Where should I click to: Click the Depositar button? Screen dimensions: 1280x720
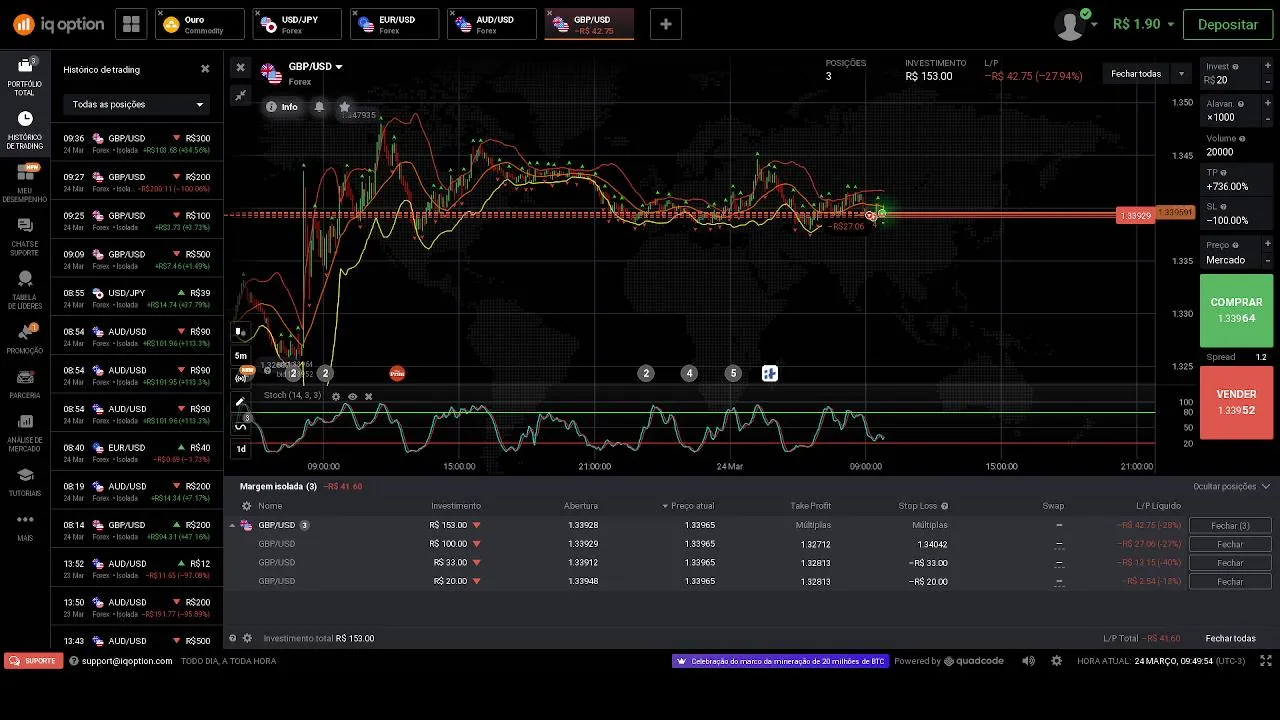click(x=1228, y=24)
